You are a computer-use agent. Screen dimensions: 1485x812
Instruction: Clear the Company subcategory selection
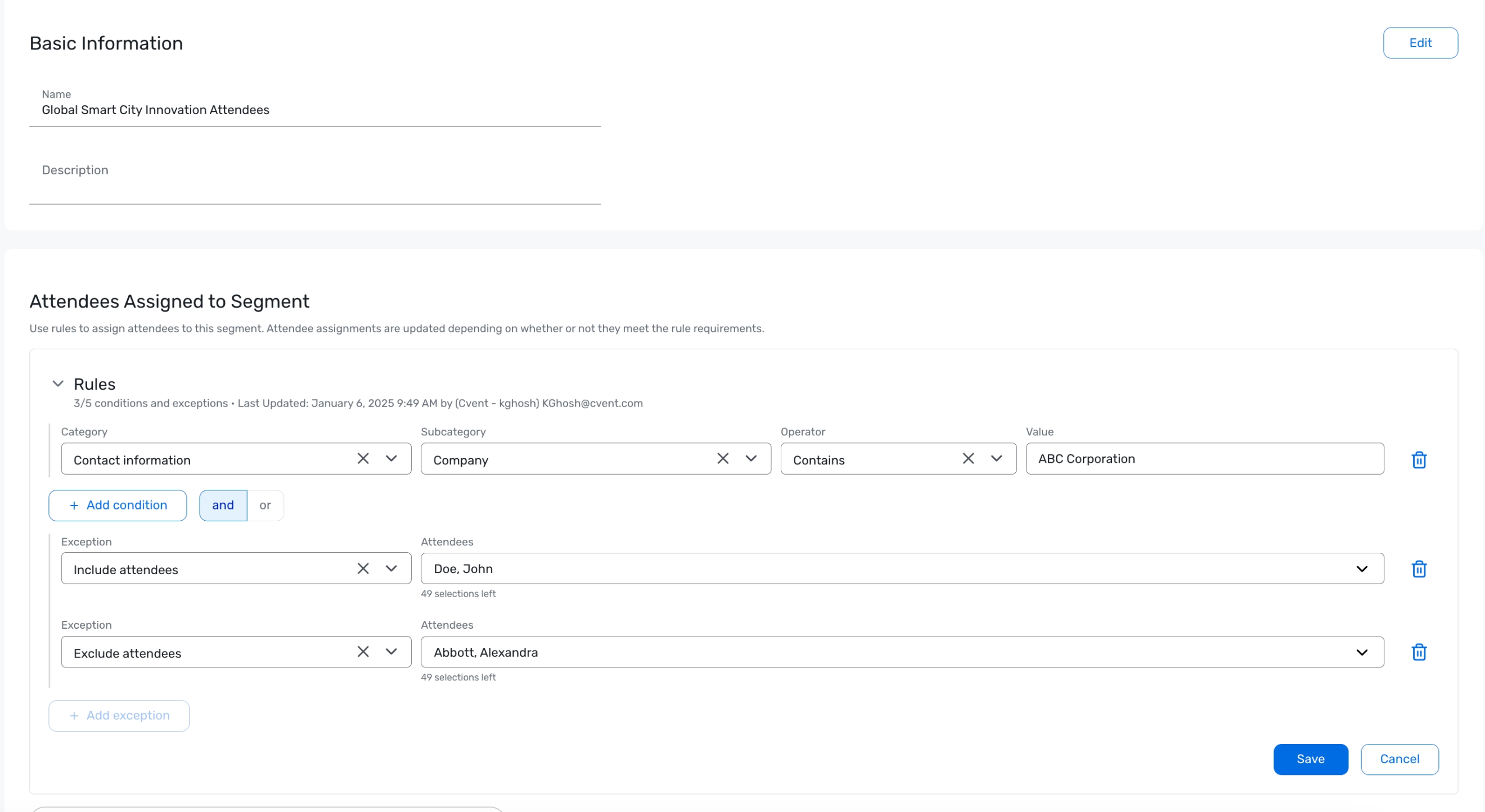[722, 458]
